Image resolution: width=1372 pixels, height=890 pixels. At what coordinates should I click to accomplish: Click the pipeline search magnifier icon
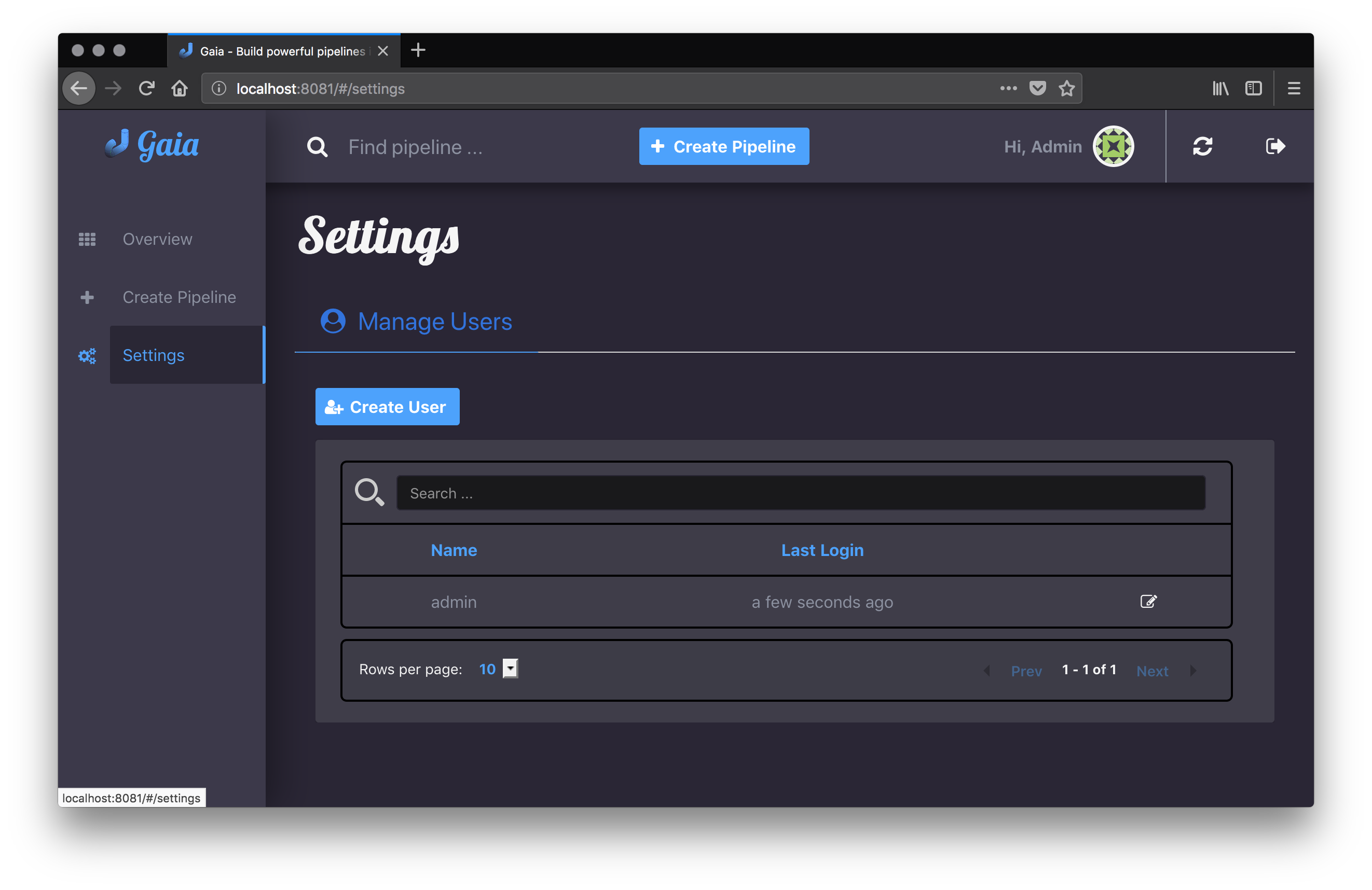pyautogui.click(x=317, y=147)
